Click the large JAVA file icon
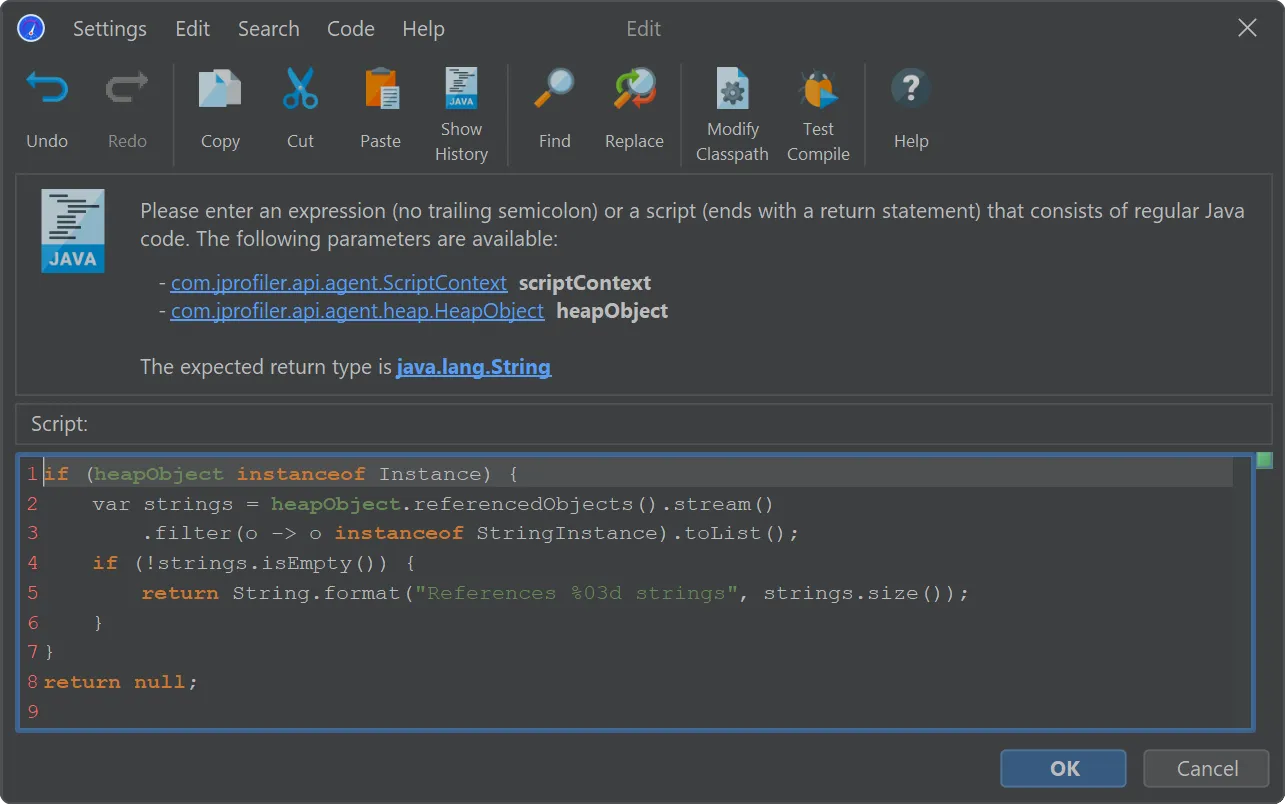The image size is (1285, 804). coord(73,231)
